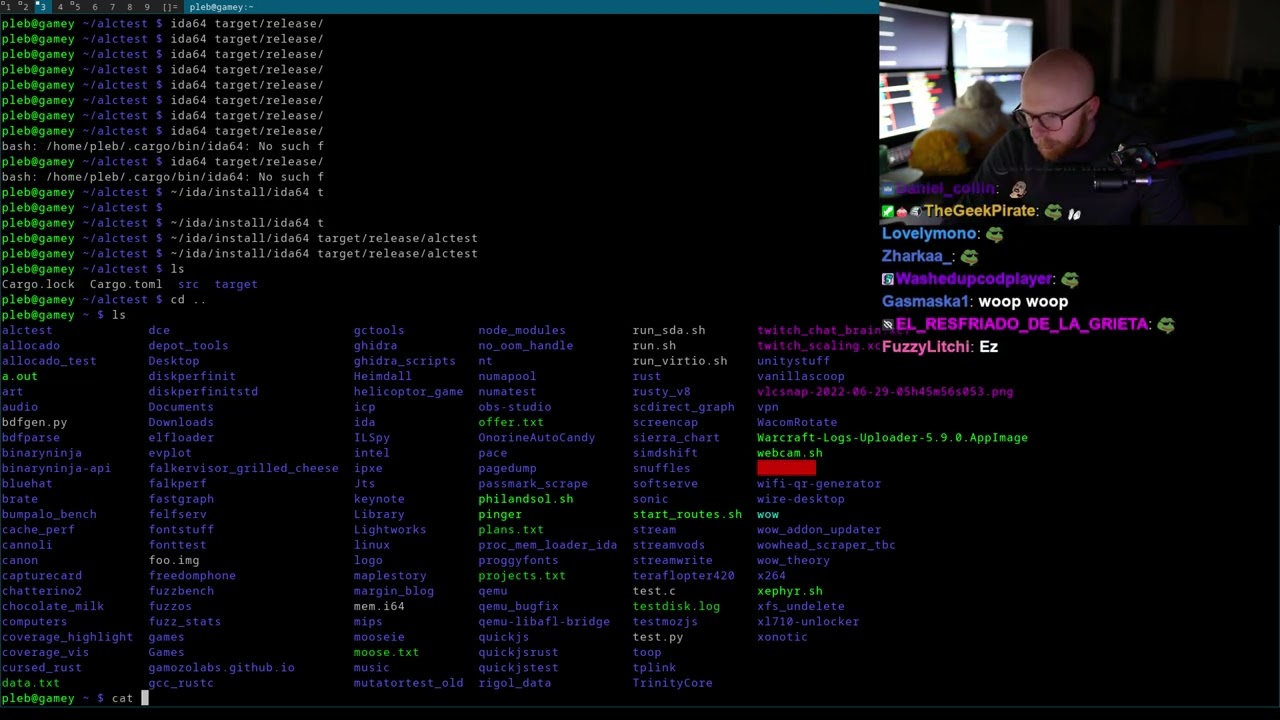This screenshot has width=1280, height=720.
Task: Click the offer.txt file
Action: pos(511,422)
